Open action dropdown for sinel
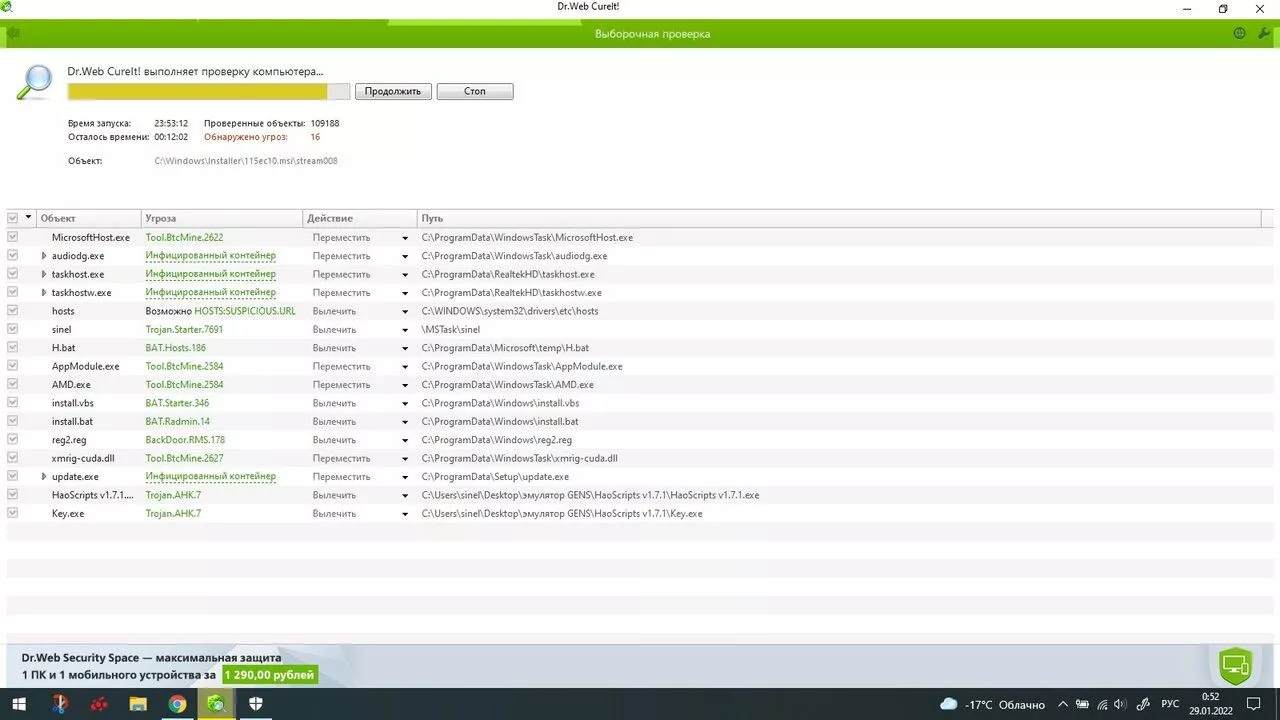The height and width of the screenshot is (720, 1280). (405, 330)
